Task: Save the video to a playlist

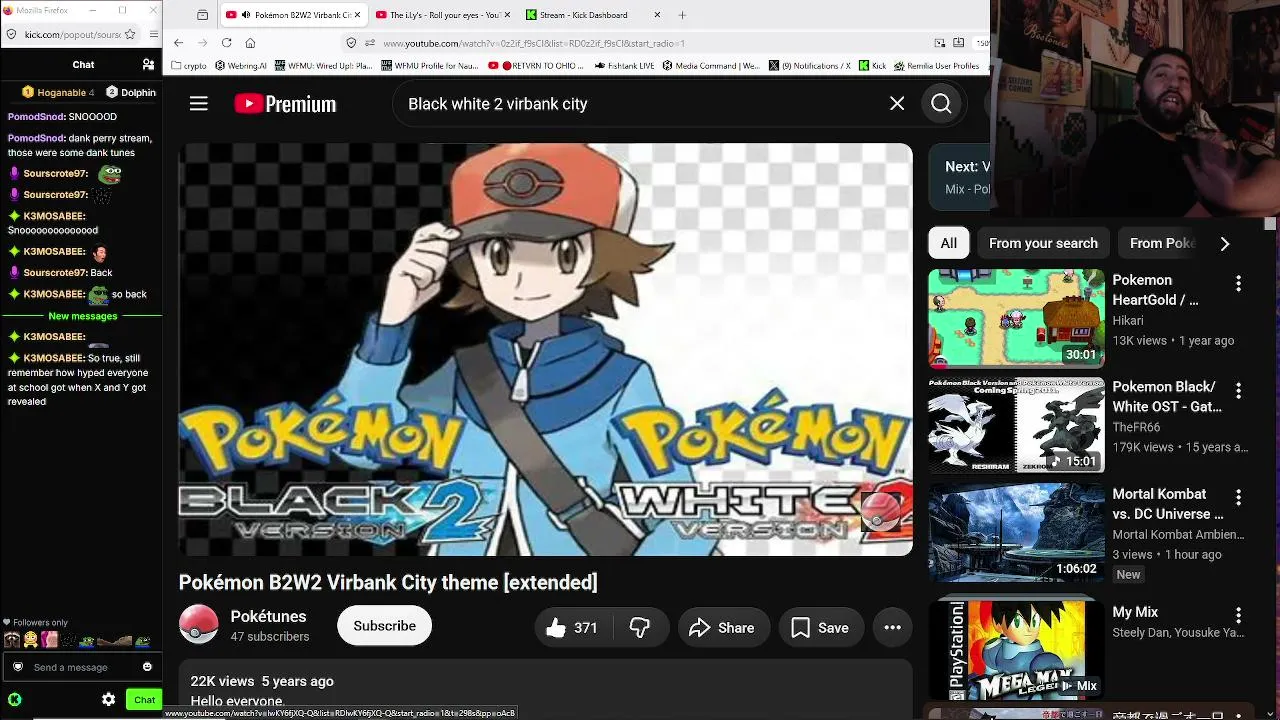Action: (x=820, y=628)
